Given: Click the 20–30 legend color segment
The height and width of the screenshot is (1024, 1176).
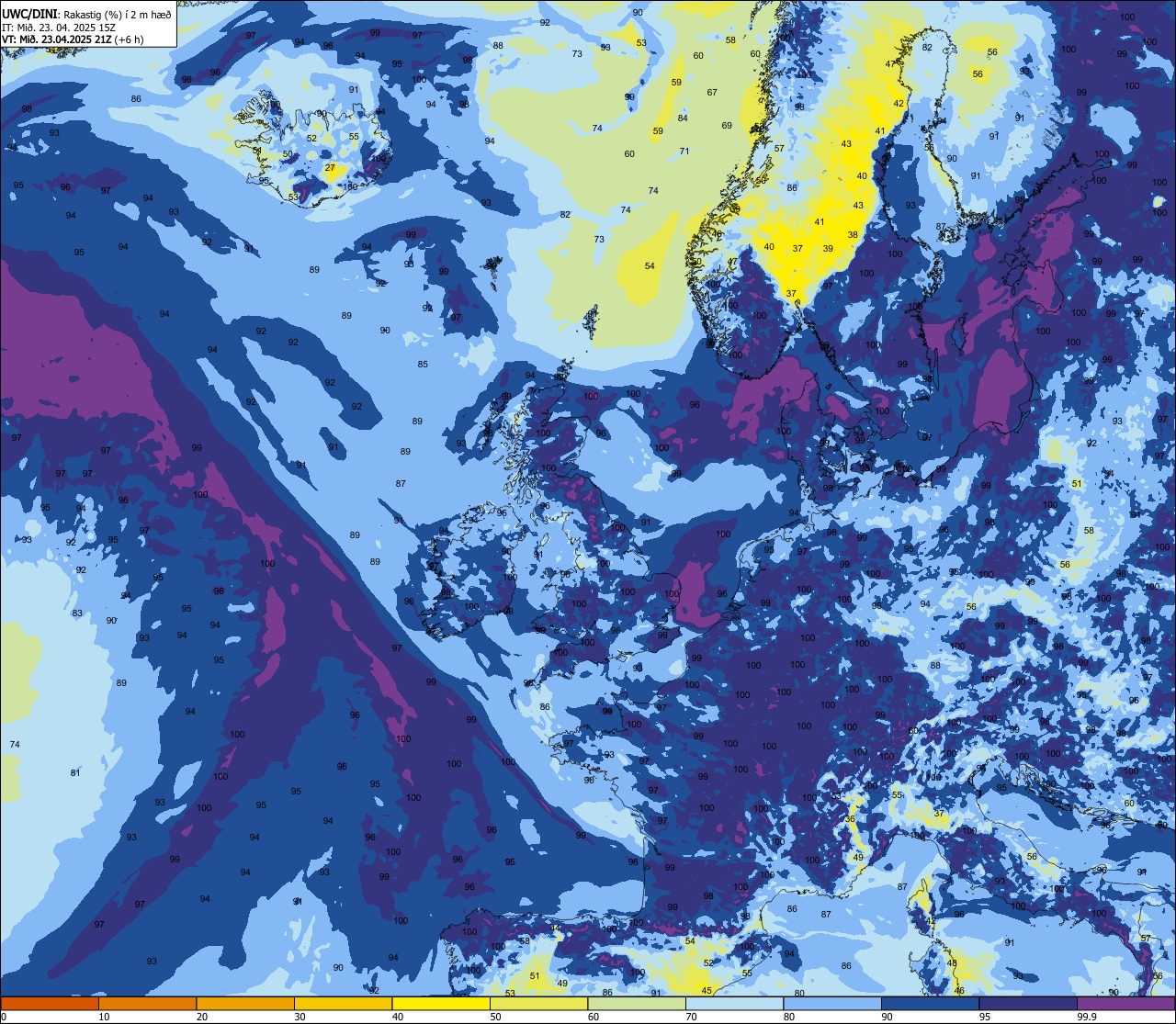Looking at the screenshot, I should [x=245, y=1004].
